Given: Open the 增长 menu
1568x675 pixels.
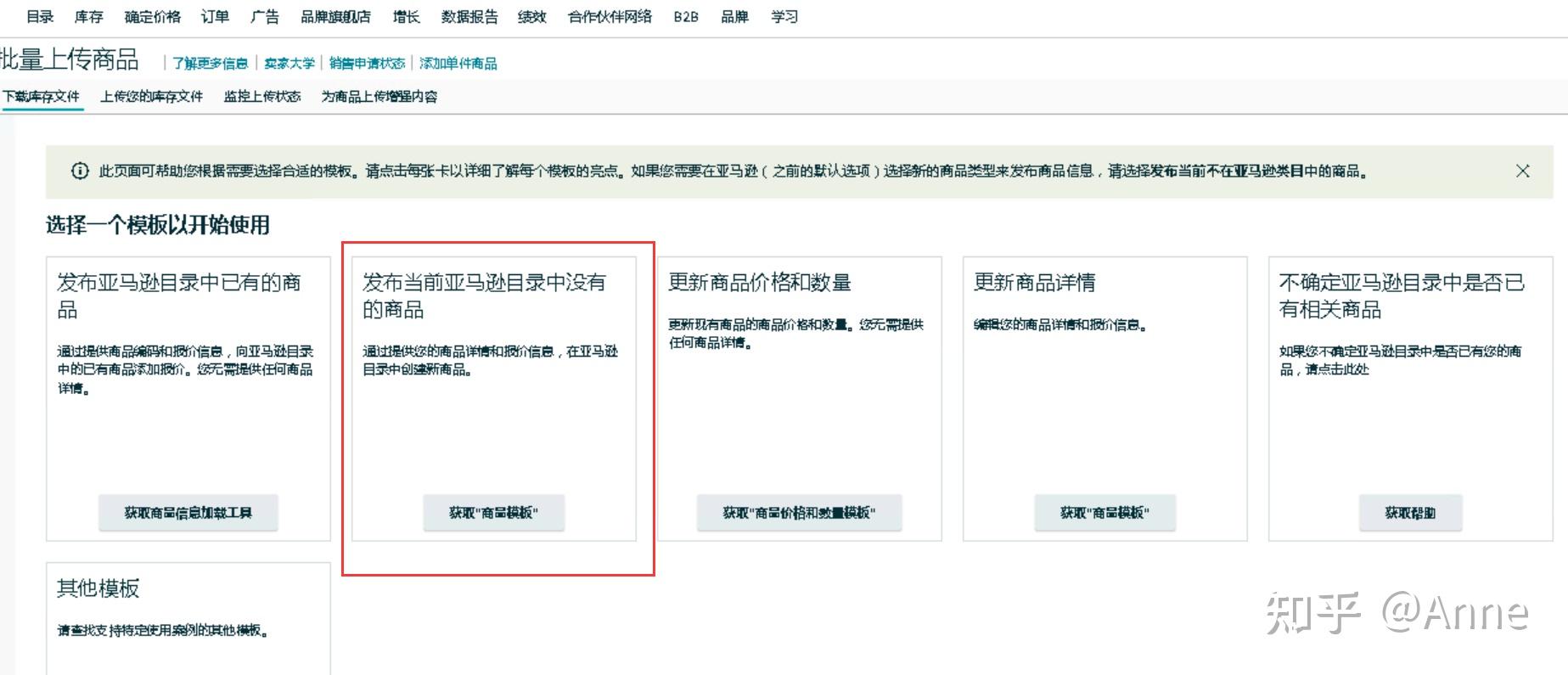Looking at the screenshot, I should [x=406, y=16].
